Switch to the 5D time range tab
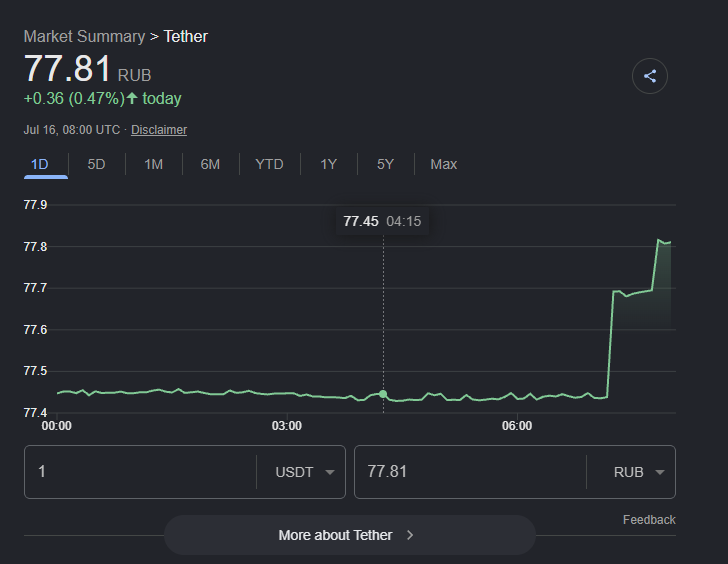This screenshot has width=728, height=564. tap(97, 164)
